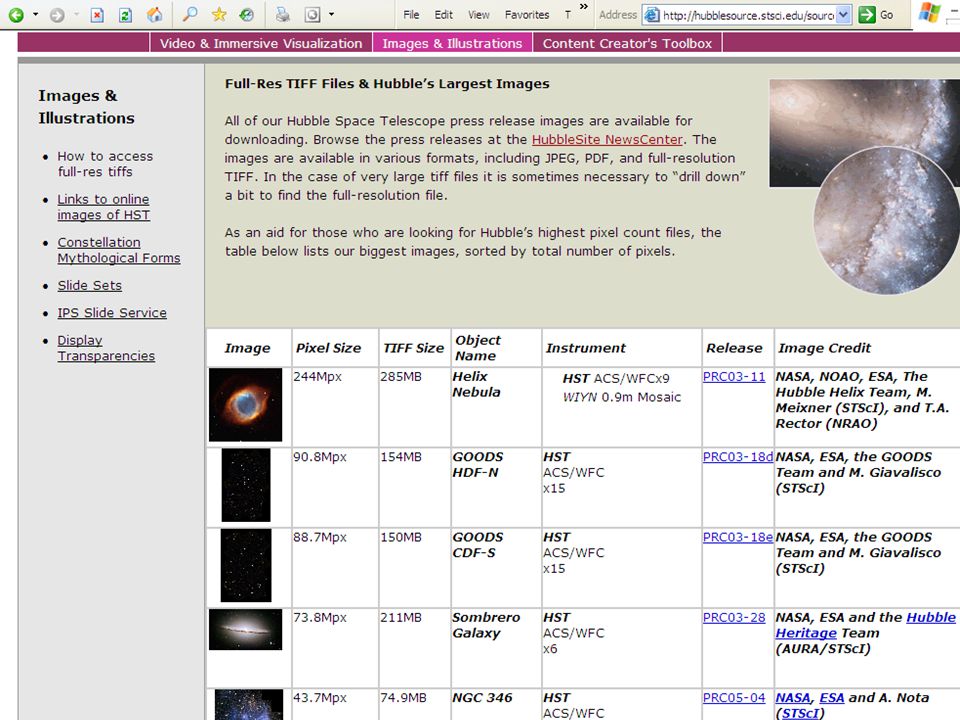Open release link PRC03-11
This screenshot has height=720, width=960.
[734, 377]
